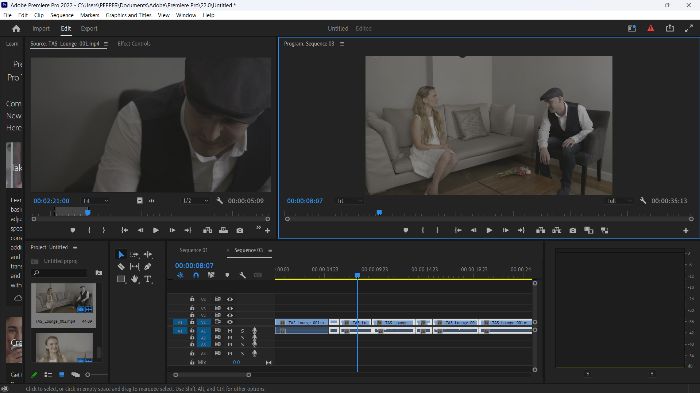The height and width of the screenshot is (393, 700).
Task: Open the Window menu
Action: tap(186, 15)
